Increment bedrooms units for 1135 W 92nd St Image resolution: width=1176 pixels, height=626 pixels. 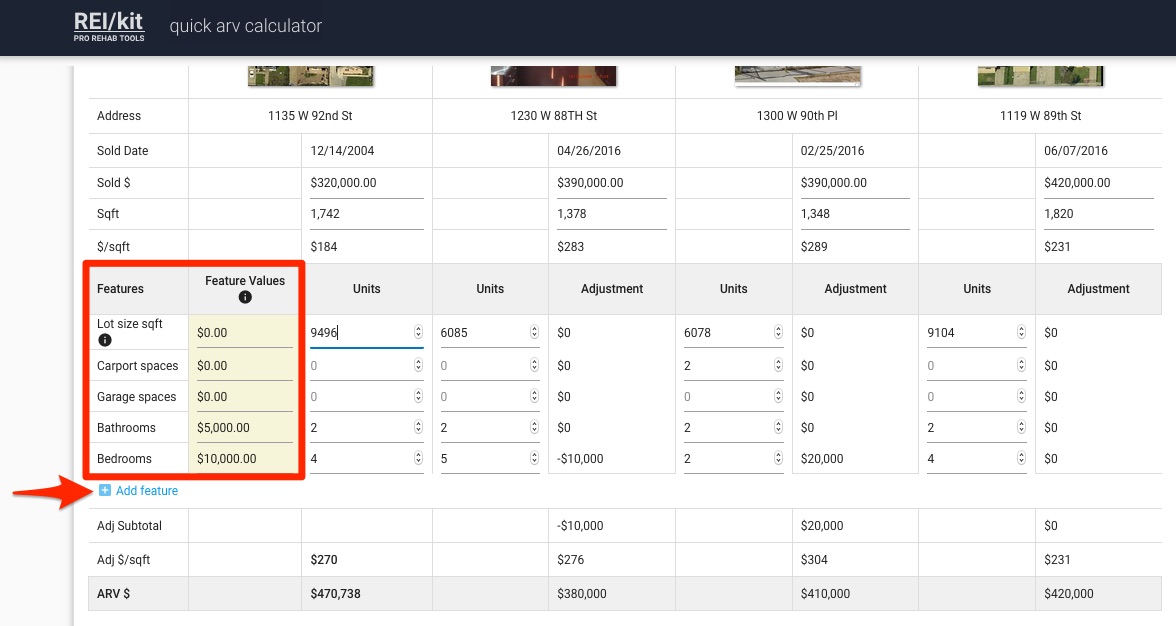tap(417, 454)
